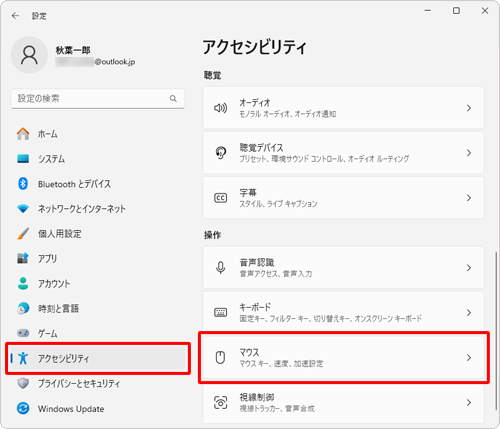Open the 聴覚デバイス settings card
Viewport: 500px width, 429px height.
pyautogui.click(x=343, y=153)
